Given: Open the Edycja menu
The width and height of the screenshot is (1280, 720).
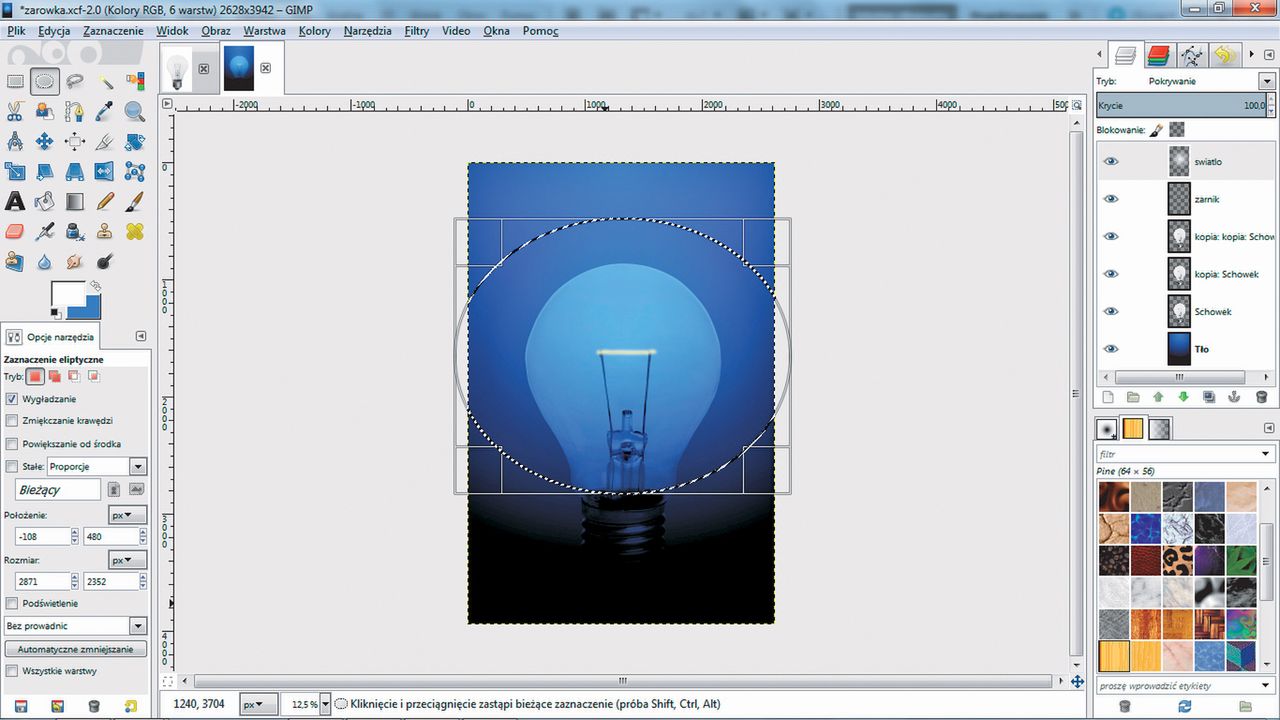Looking at the screenshot, I should click(x=54, y=31).
